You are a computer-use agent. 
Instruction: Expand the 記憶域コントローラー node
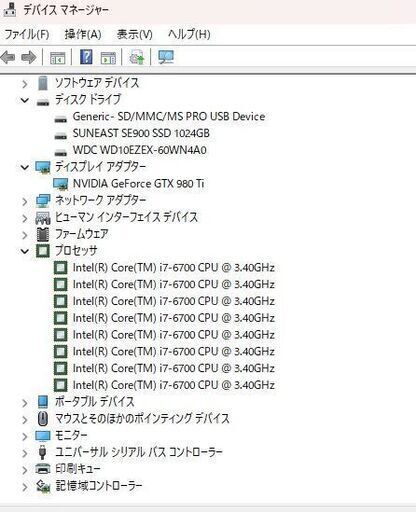click(x=24, y=486)
